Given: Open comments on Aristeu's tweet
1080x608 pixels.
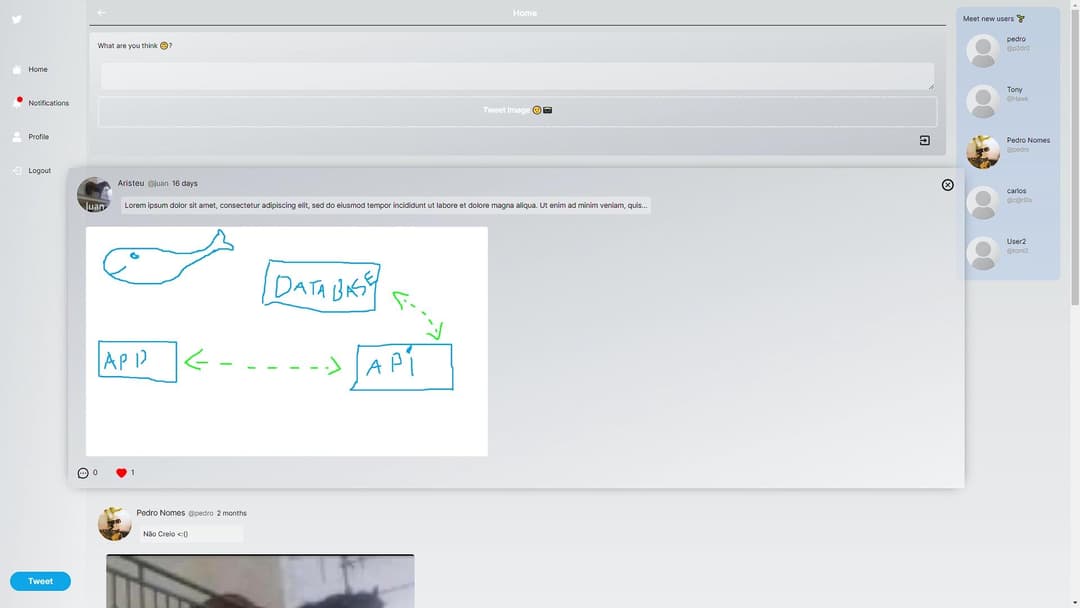Looking at the screenshot, I should [82, 472].
